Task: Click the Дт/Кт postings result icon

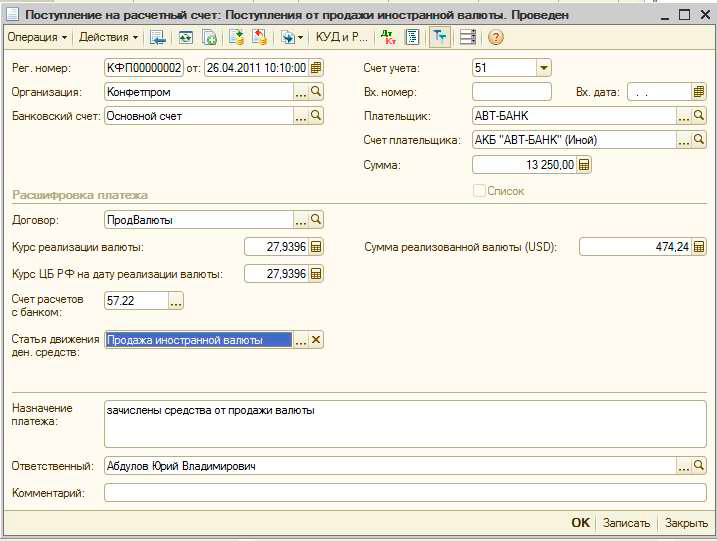Action: [388, 37]
